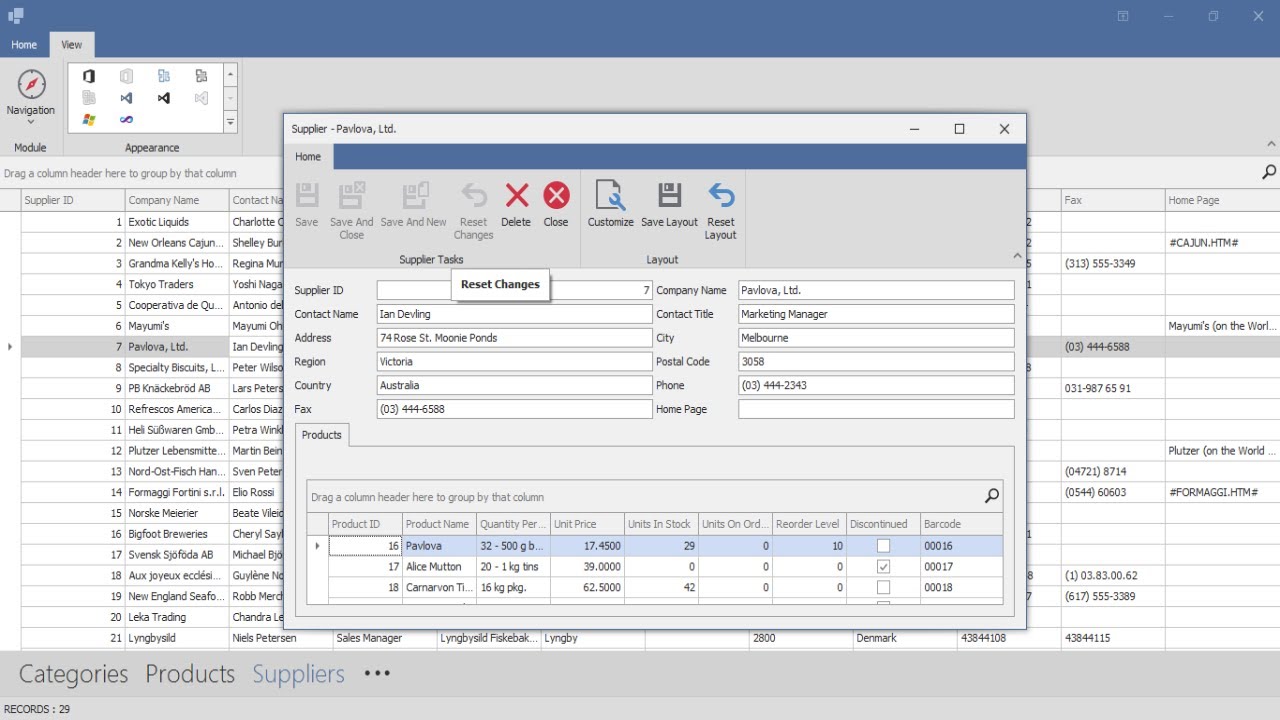Open the Navigation module dropdown
This screenshot has height=720, width=1280.
point(31,98)
